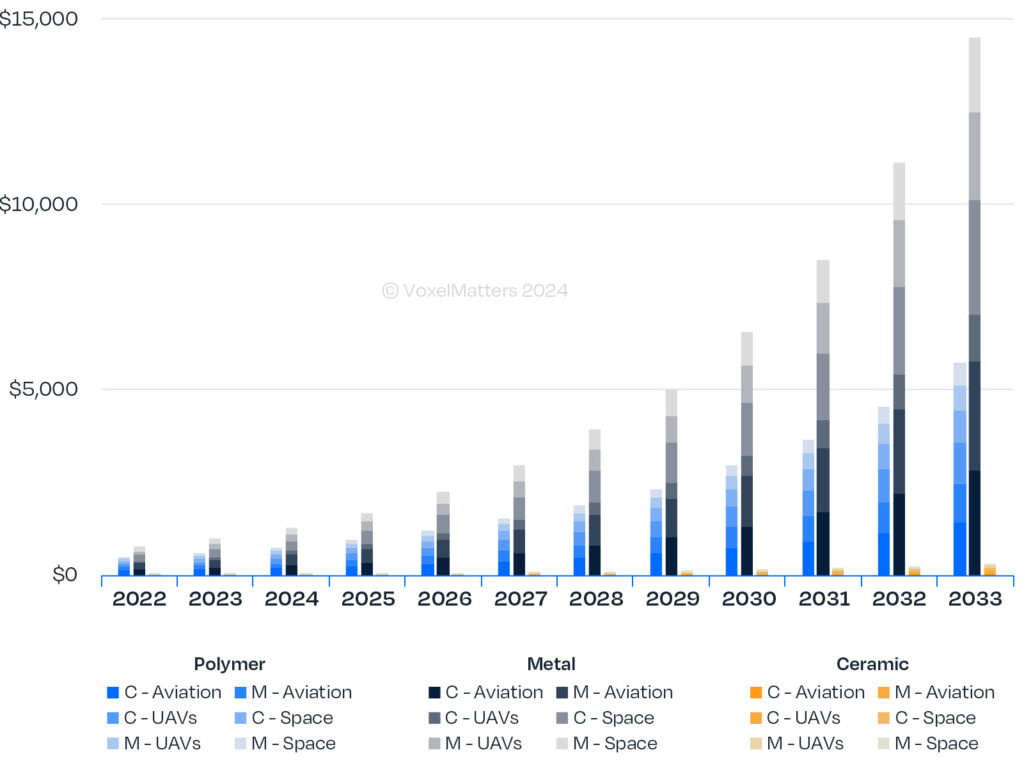The image size is (1024, 768).
Task: Click the 2028 year label on the x-axis
Action: click(x=595, y=599)
